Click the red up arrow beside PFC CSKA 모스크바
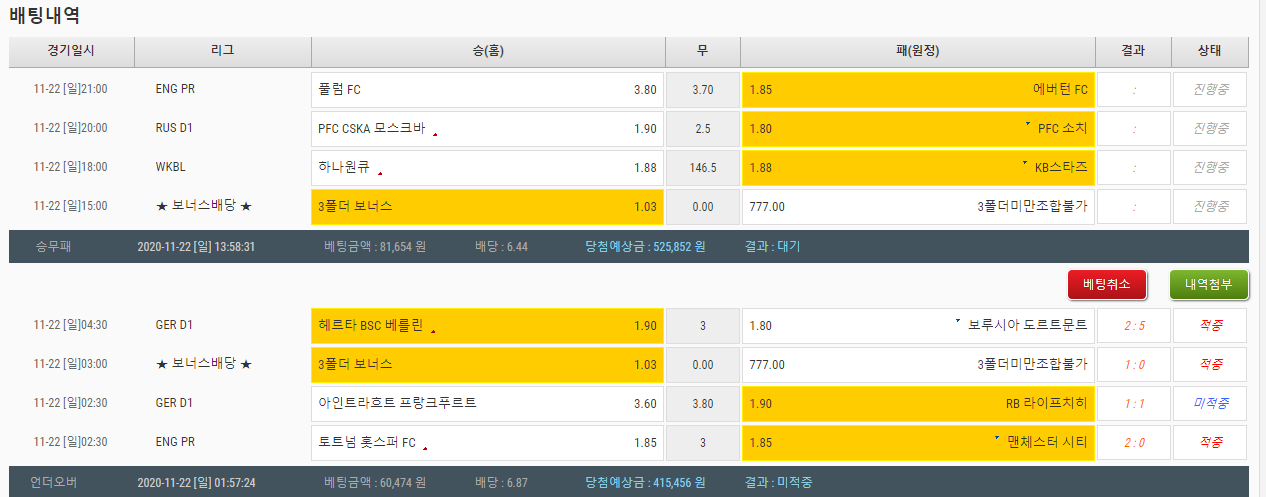Image resolution: width=1266 pixels, height=497 pixels. pyautogui.click(x=435, y=133)
